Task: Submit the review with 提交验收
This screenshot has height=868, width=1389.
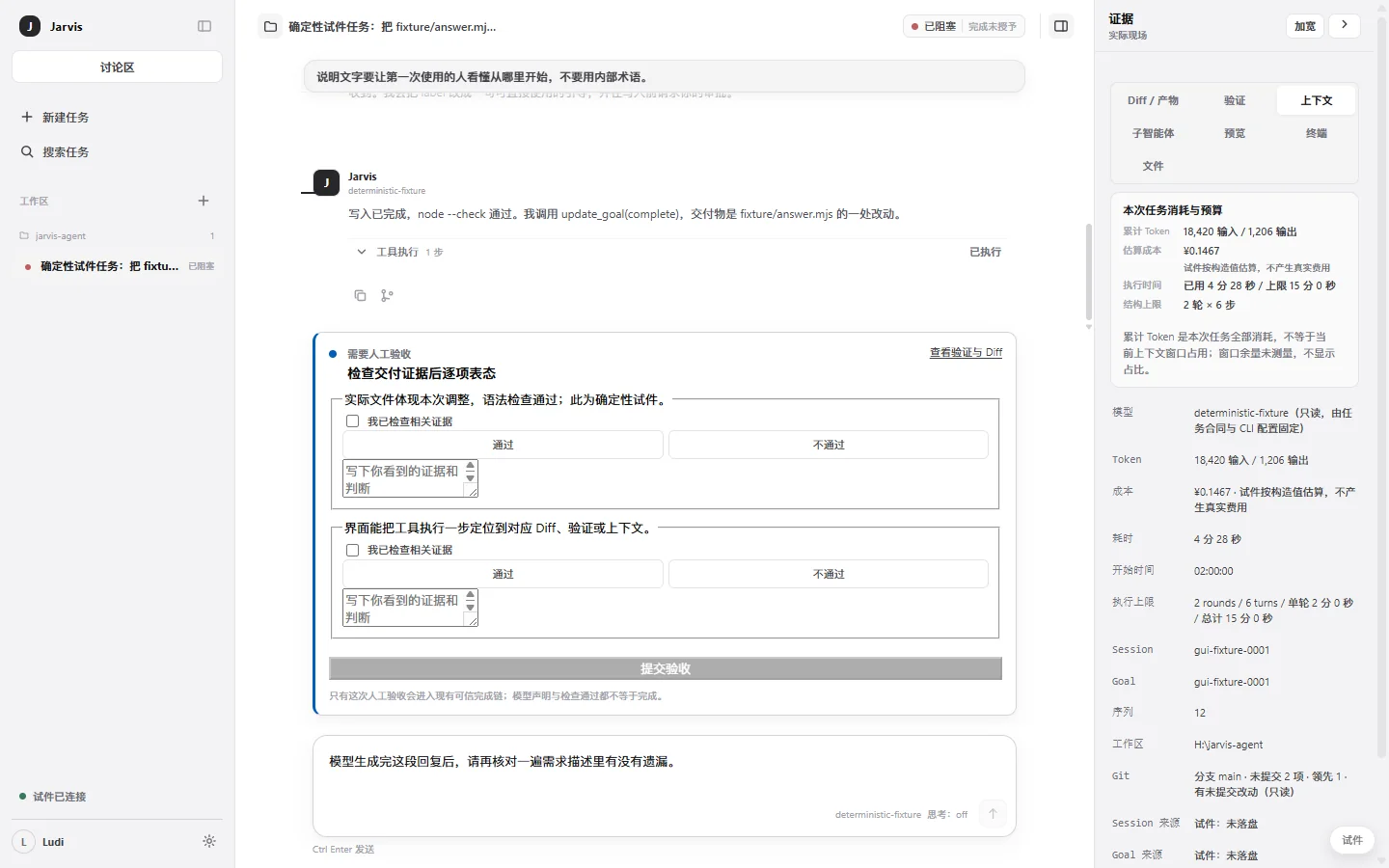Action: [x=666, y=668]
